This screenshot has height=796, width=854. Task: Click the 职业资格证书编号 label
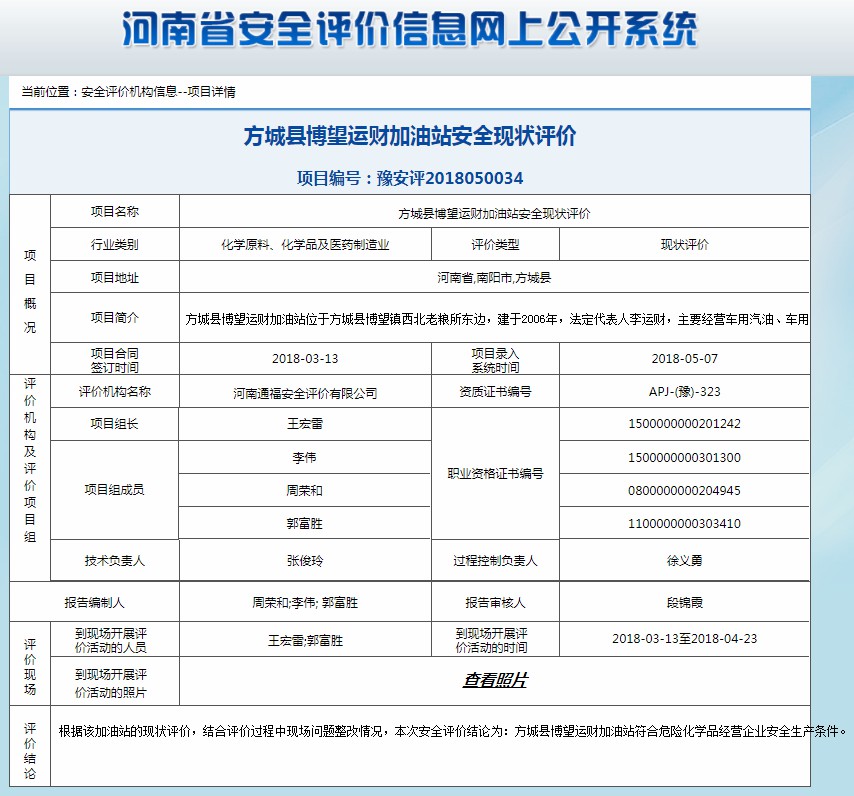point(495,474)
